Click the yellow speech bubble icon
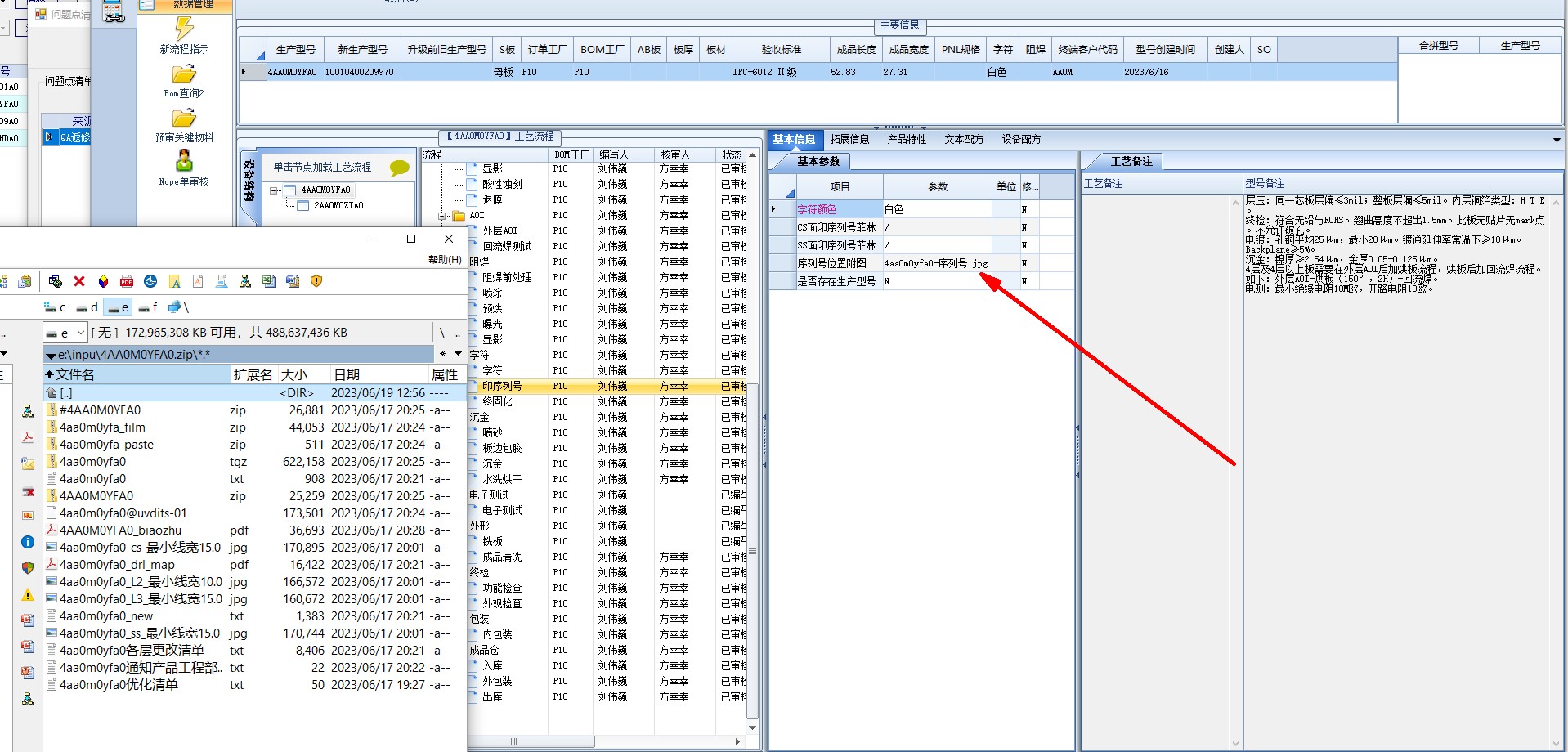This screenshot has height=752, width=1568. point(400,168)
